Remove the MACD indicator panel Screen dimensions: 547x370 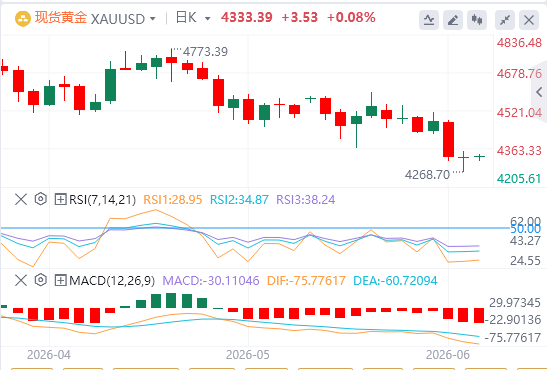pyautogui.click(x=21, y=280)
